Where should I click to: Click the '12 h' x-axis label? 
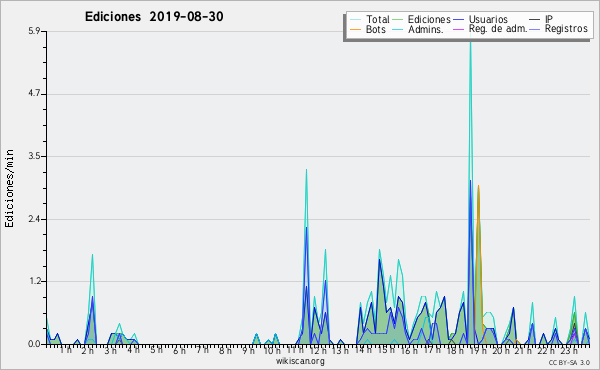tap(318, 351)
